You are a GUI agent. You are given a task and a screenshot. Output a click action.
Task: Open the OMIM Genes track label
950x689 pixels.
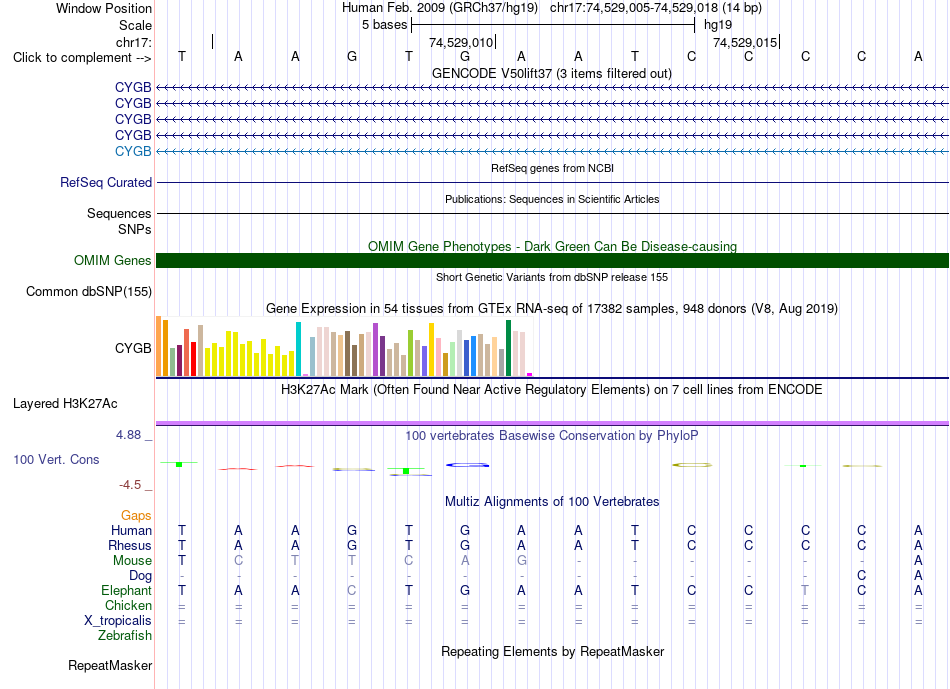tap(112, 261)
